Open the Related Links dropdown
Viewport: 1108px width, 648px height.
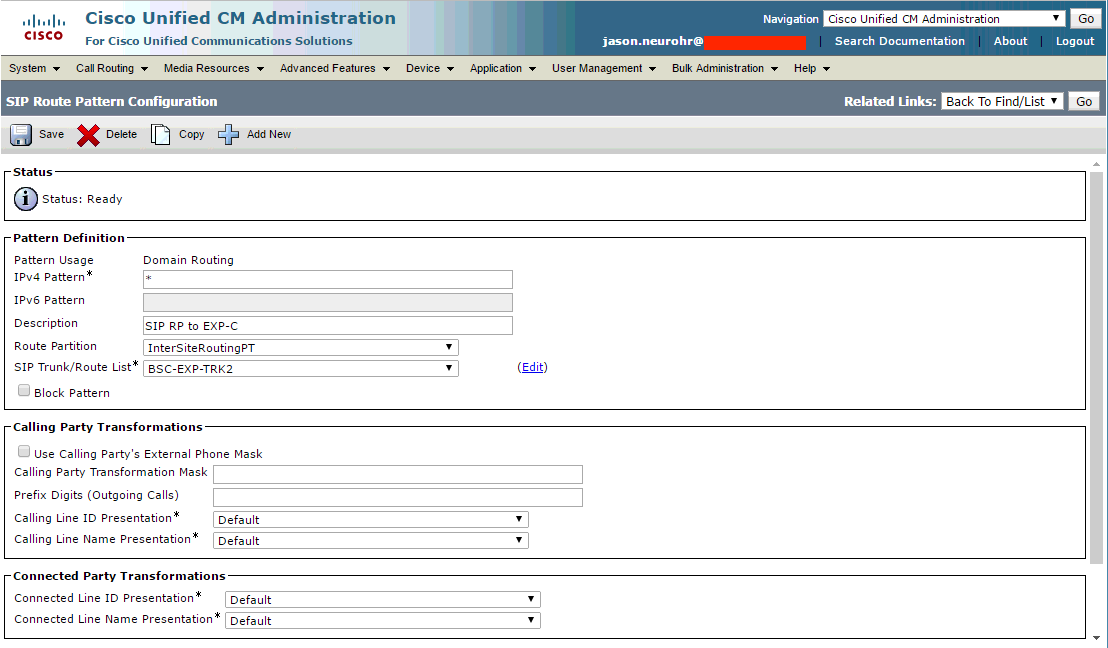(x=1002, y=102)
